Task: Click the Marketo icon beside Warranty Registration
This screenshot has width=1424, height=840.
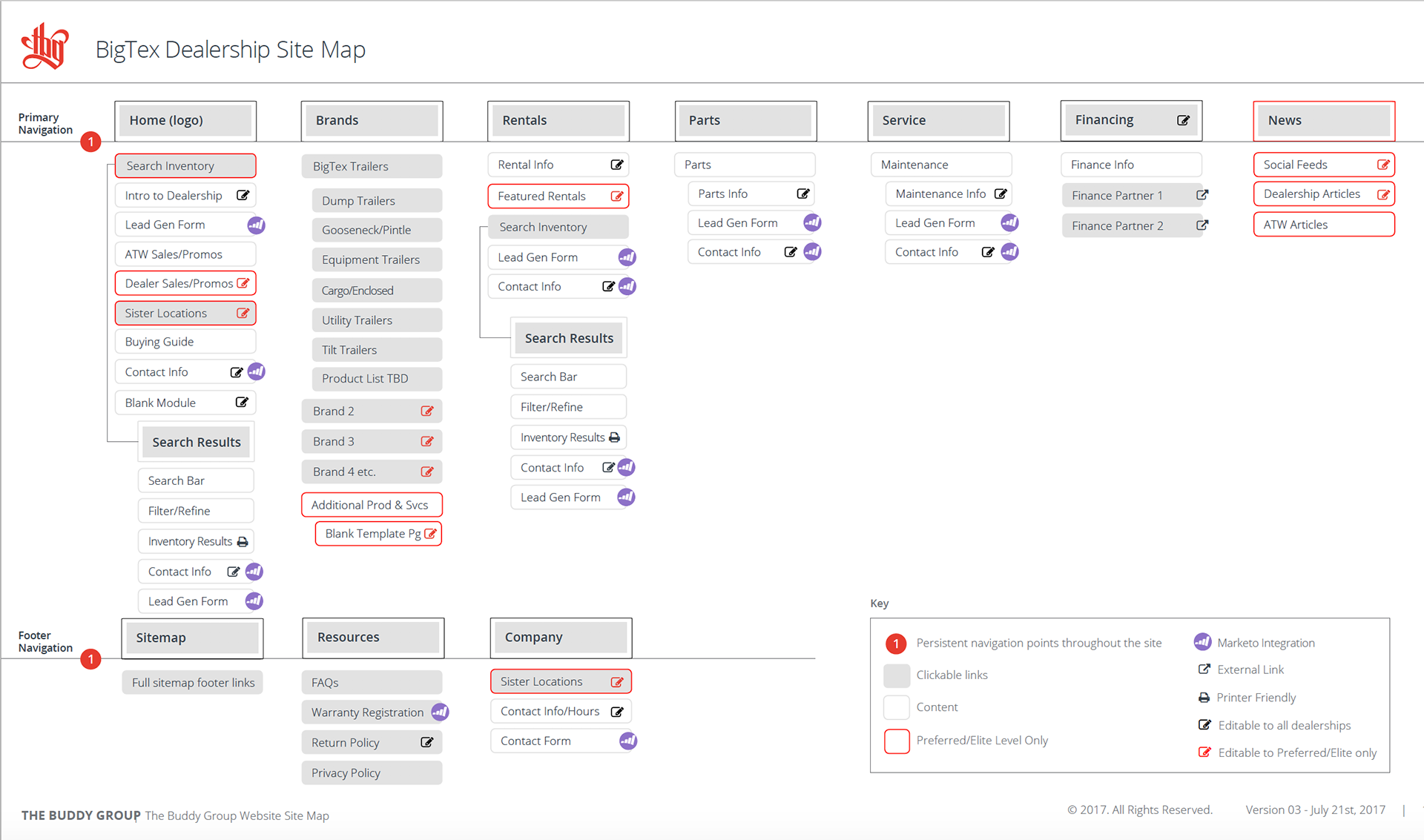Action: (x=440, y=712)
